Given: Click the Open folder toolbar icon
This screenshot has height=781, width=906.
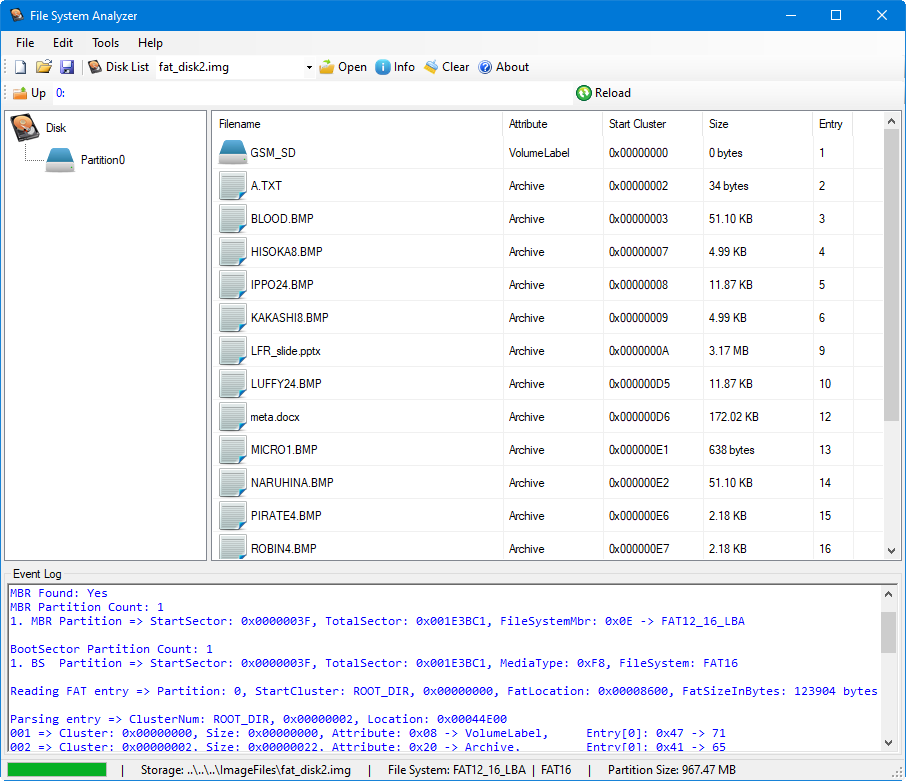Looking at the screenshot, I should (x=44, y=67).
